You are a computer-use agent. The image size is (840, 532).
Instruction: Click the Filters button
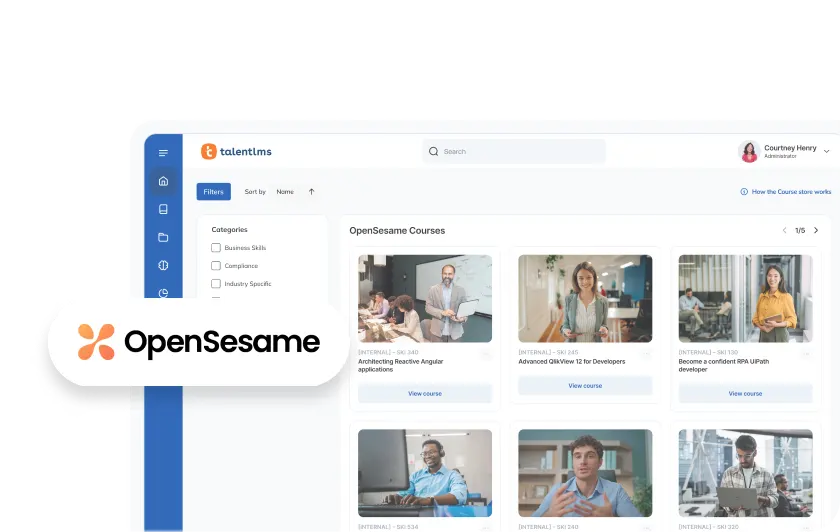coord(213,192)
